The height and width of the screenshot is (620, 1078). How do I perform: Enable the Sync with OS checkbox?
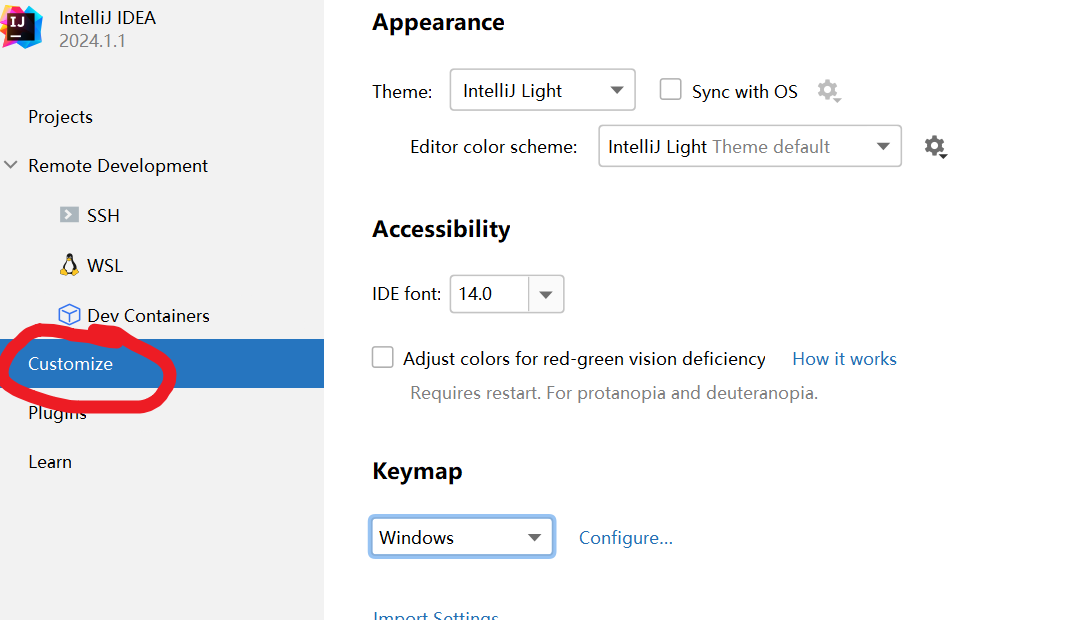pos(670,90)
